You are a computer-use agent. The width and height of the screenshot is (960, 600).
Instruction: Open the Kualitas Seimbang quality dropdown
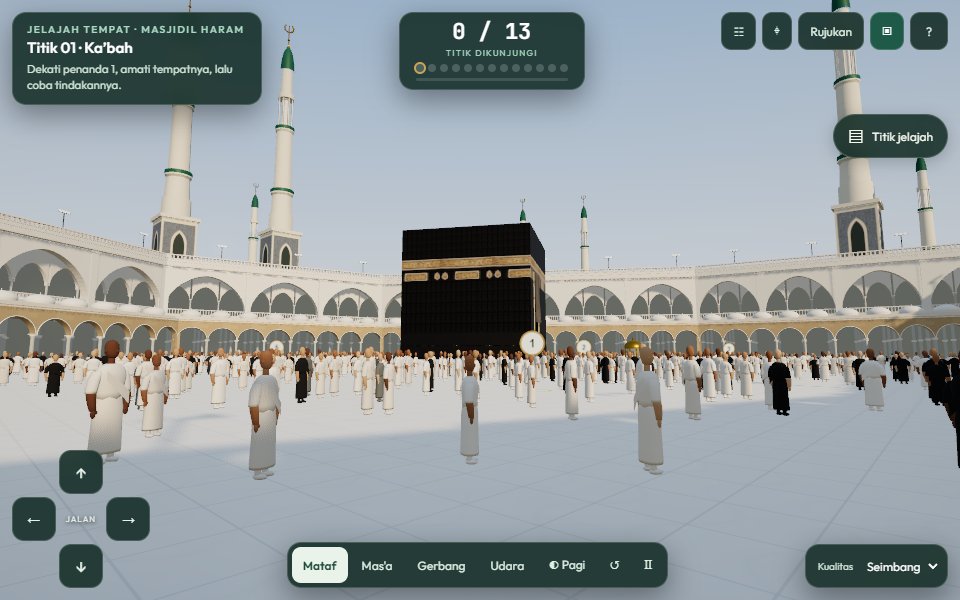(x=876, y=566)
